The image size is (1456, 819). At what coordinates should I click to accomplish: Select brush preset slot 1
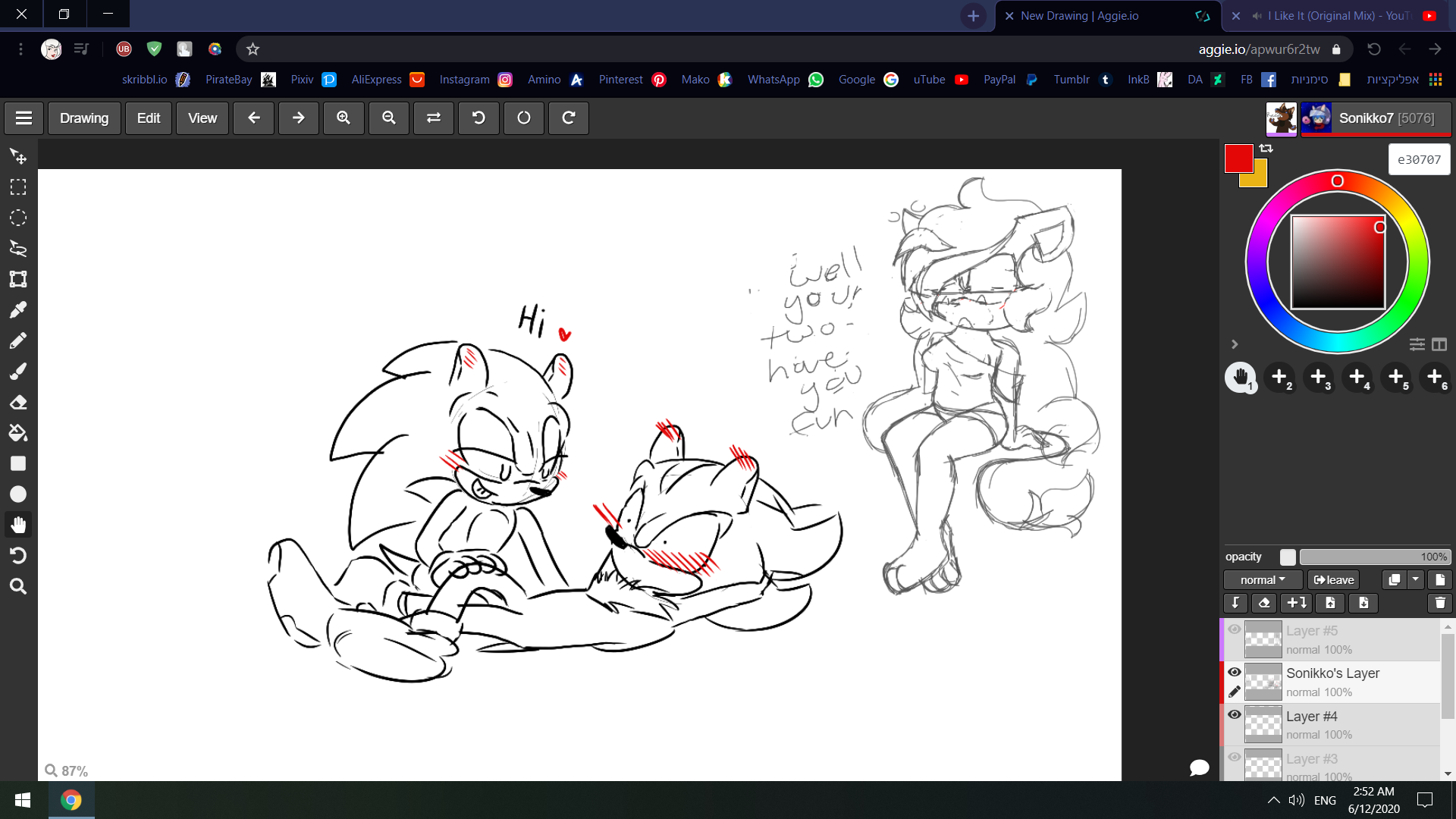(x=1241, y=377)
